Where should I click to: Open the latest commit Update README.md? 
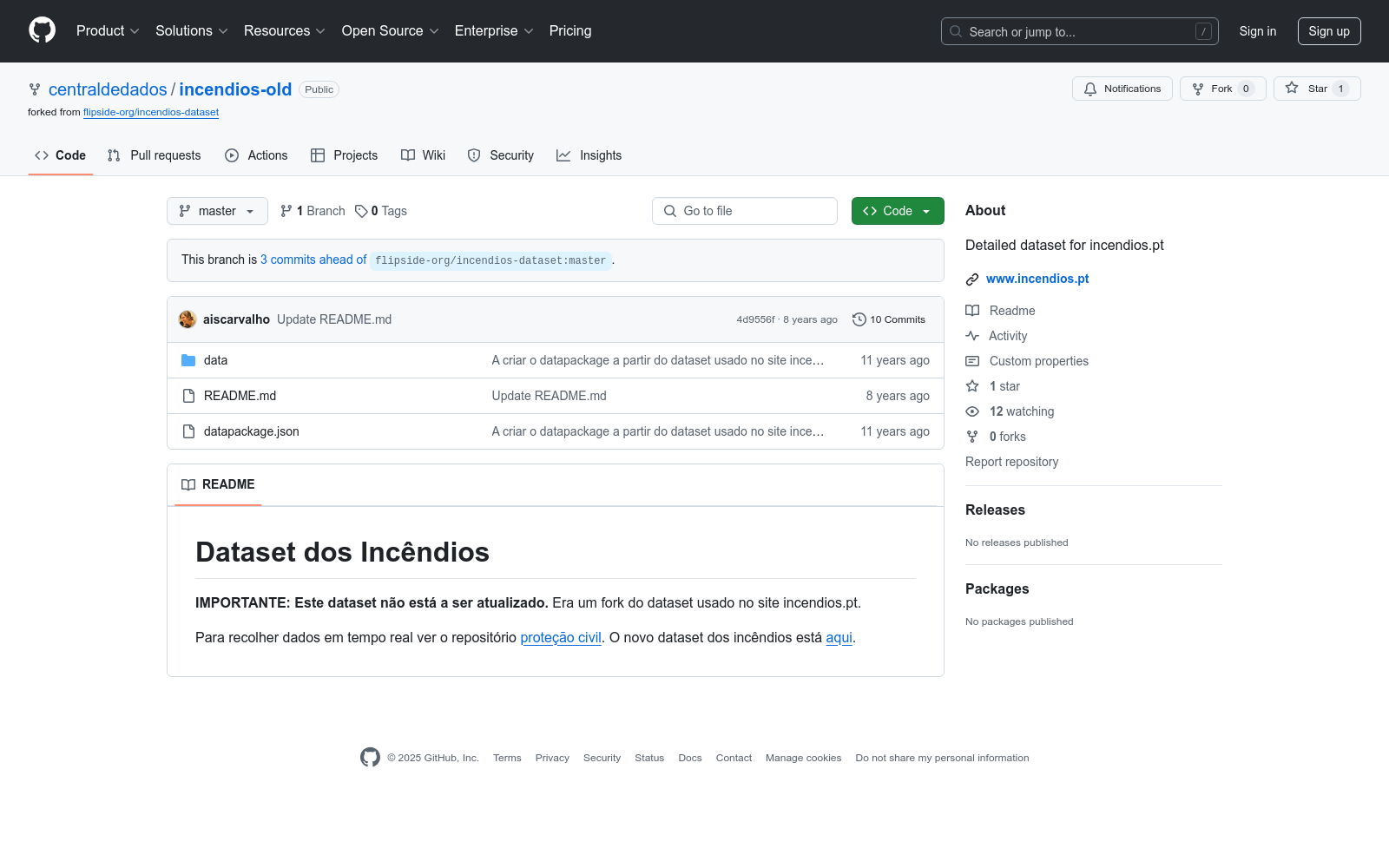[x=334, y=319]
